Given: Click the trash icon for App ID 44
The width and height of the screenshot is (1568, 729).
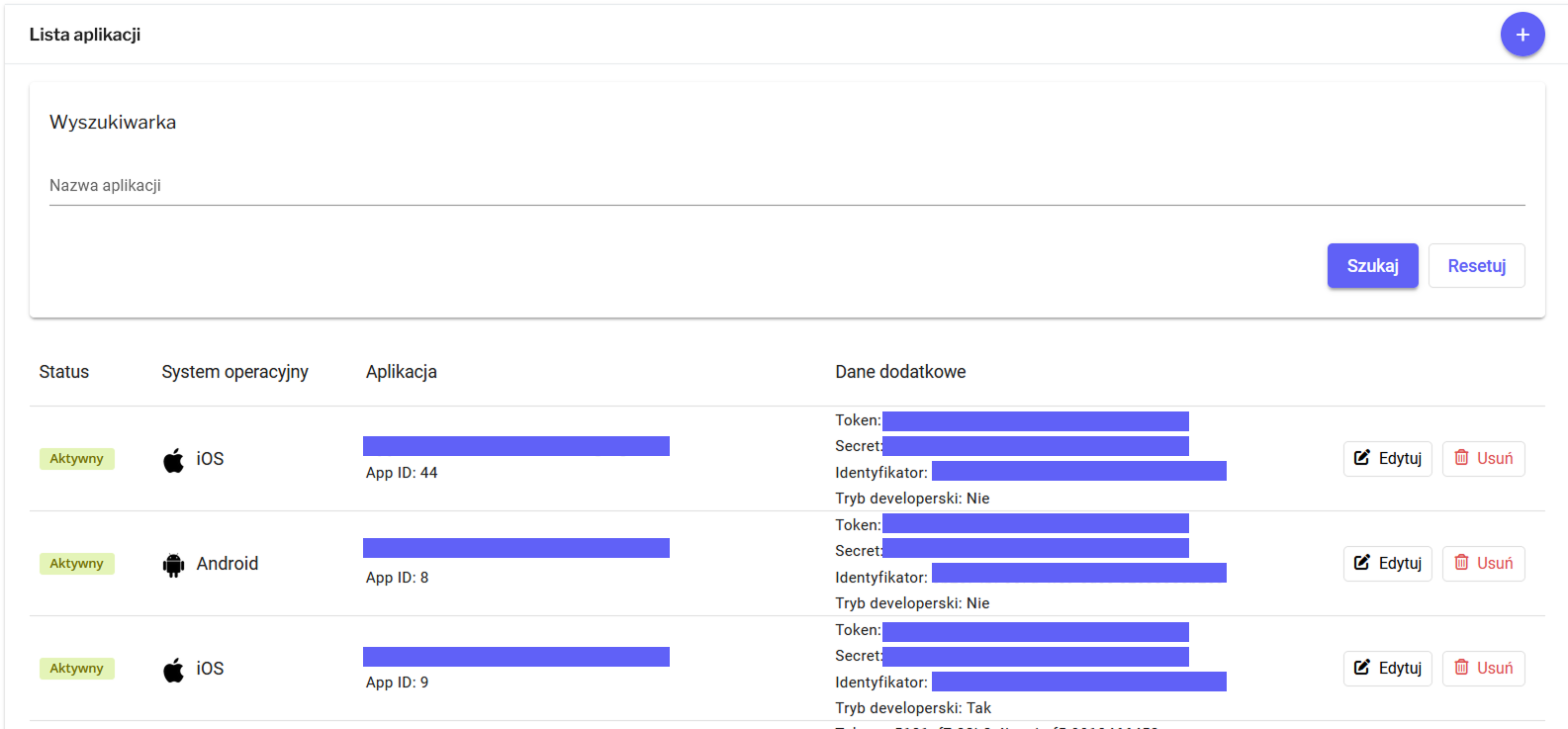Looking at the screenshot, I should 1461,458.
